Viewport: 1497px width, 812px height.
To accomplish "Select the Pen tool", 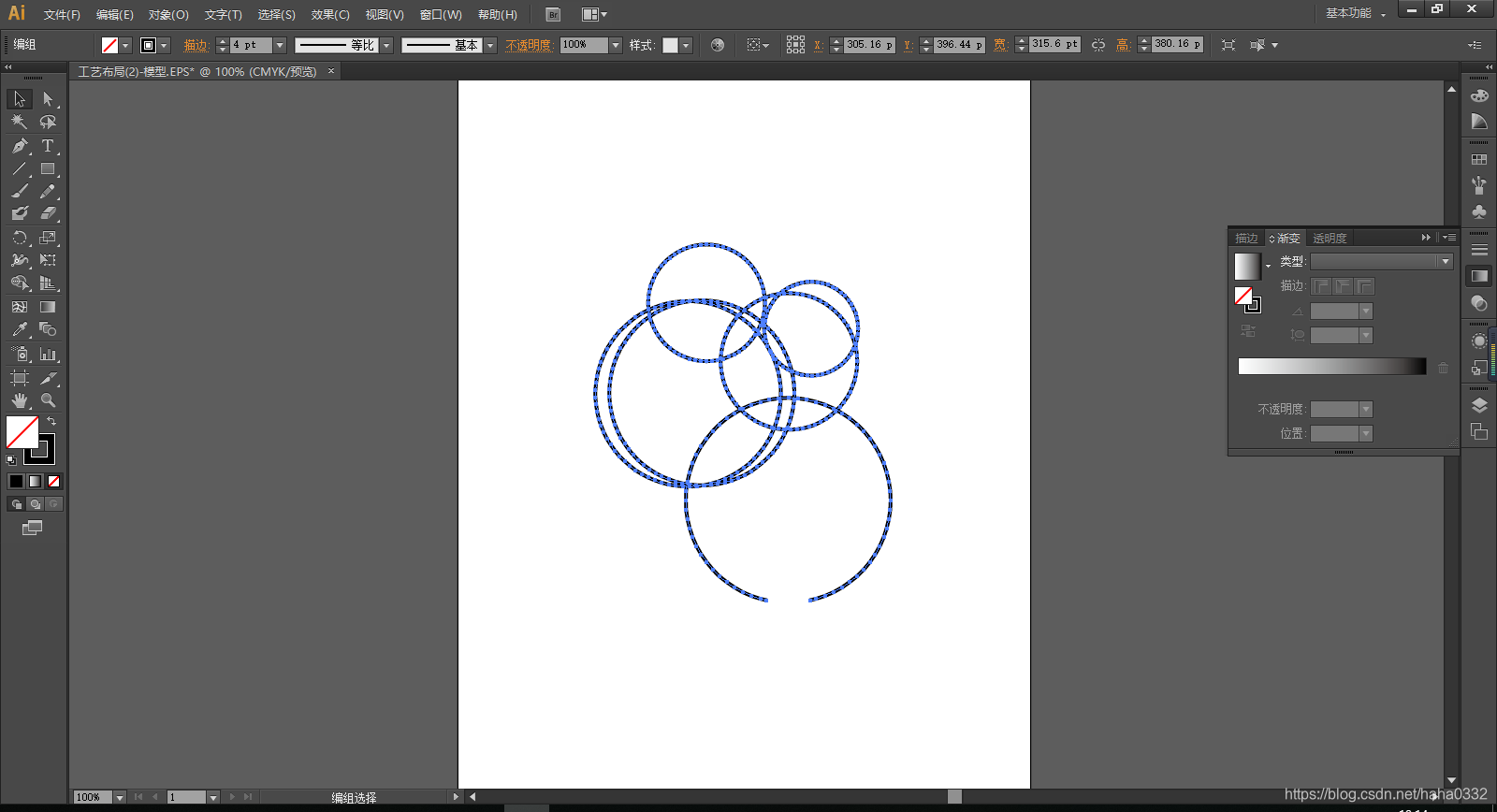I will [20, 146].
